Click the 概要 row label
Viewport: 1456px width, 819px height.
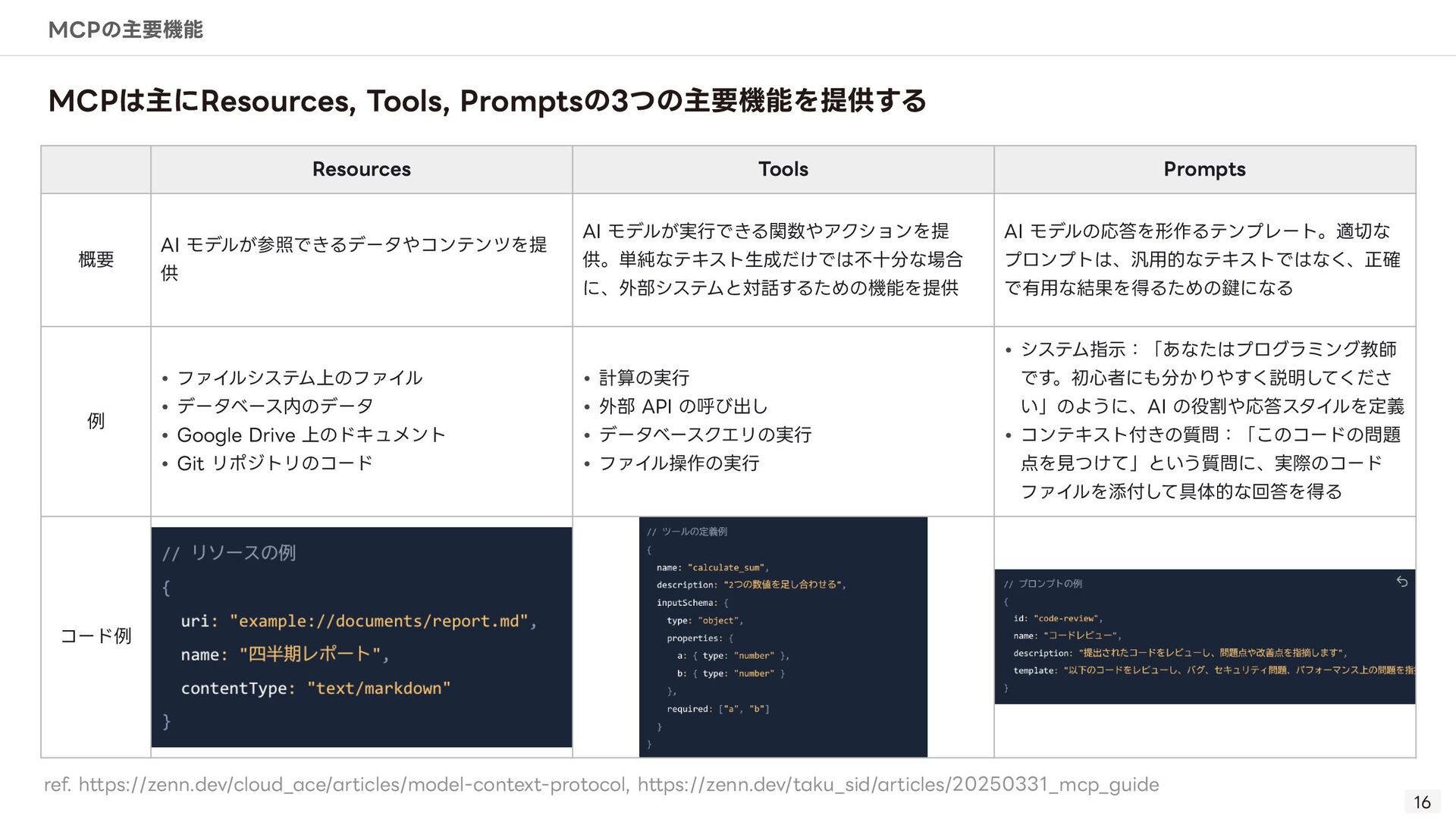96,259
